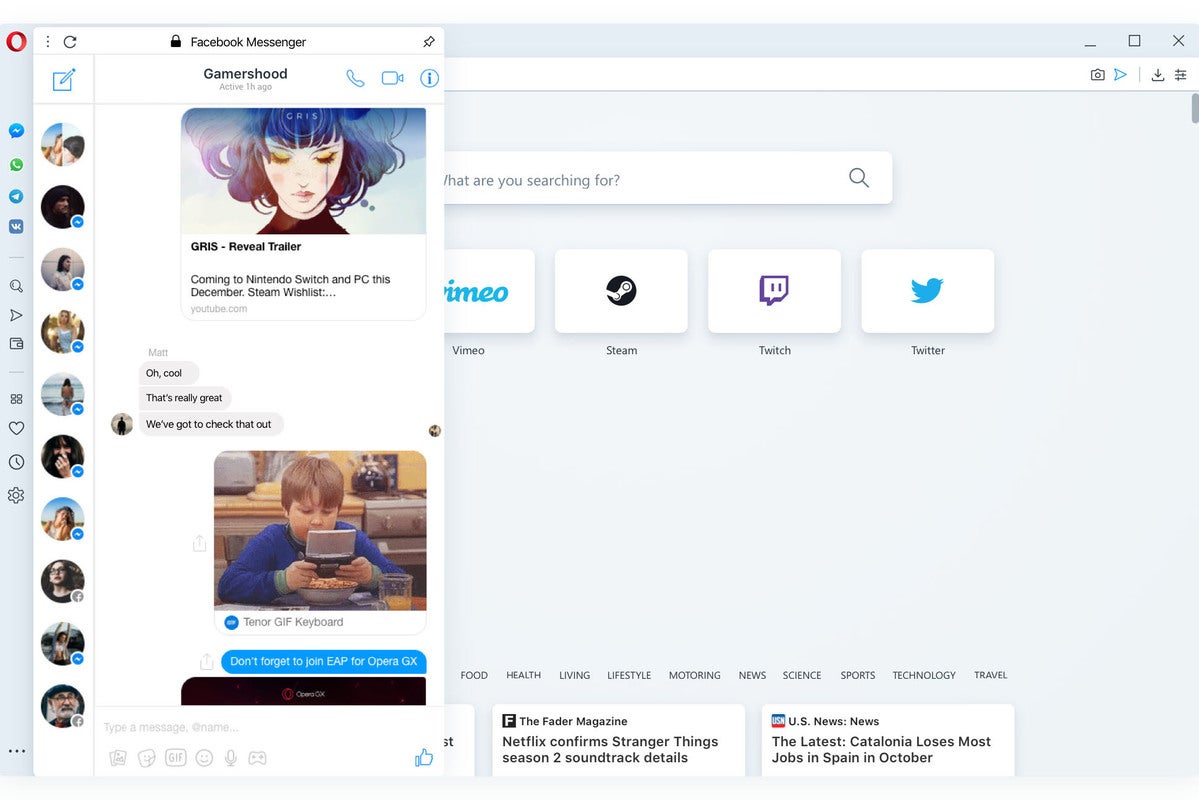Select the SCIENCE news category
The image size is (1199, 800).
tap(801, 675)
